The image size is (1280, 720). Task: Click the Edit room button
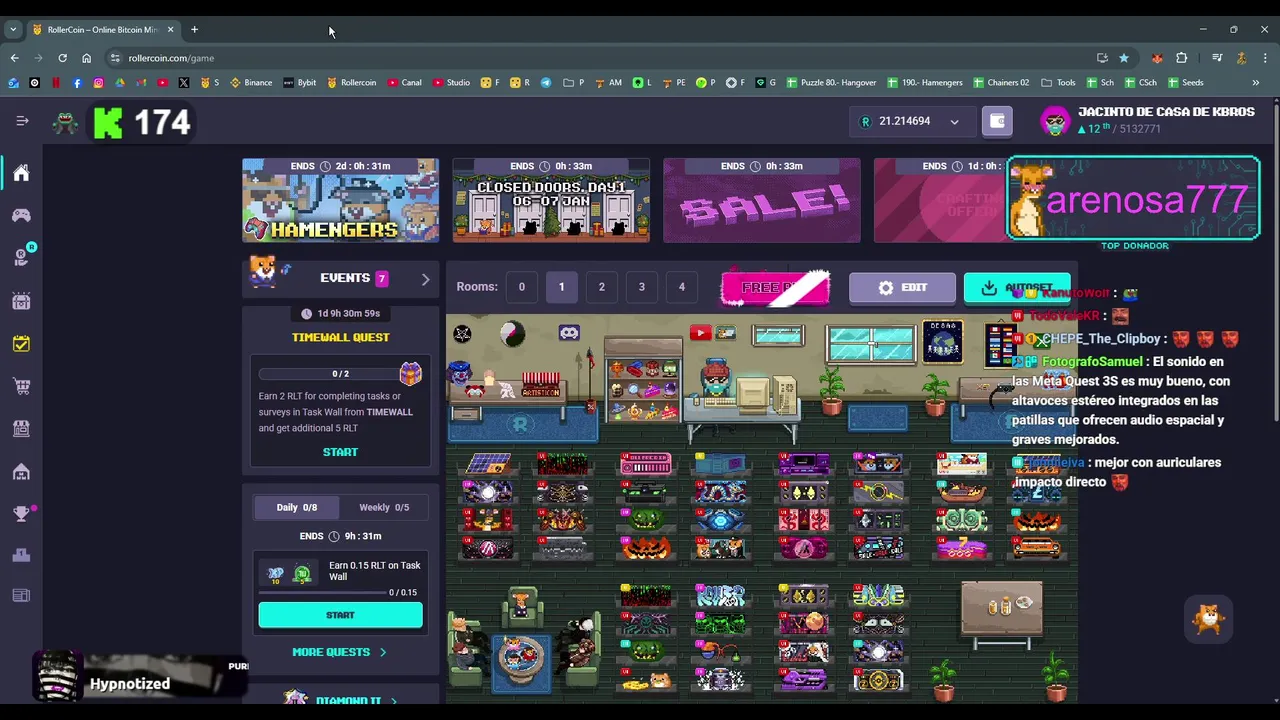[x=902, y=287]
